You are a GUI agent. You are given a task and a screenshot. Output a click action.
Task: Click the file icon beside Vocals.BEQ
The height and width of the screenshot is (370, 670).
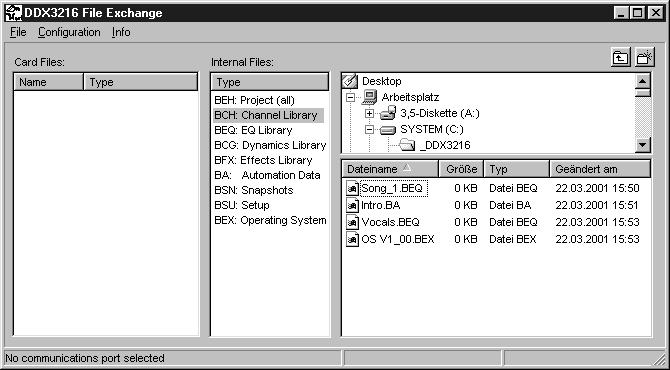[x=352, y=222]
